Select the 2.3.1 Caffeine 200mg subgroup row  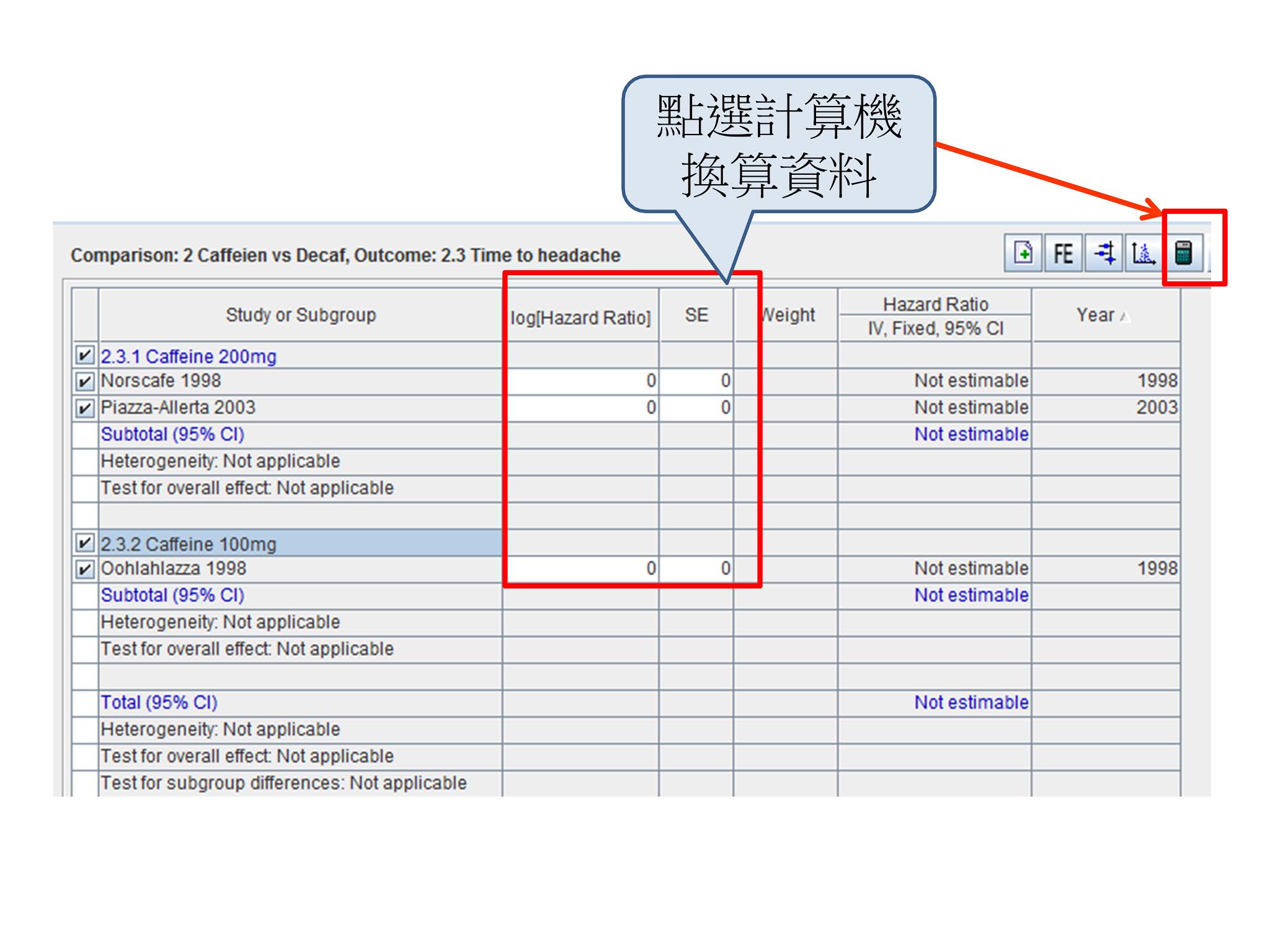pyautogui.click(x=189, y=356)
